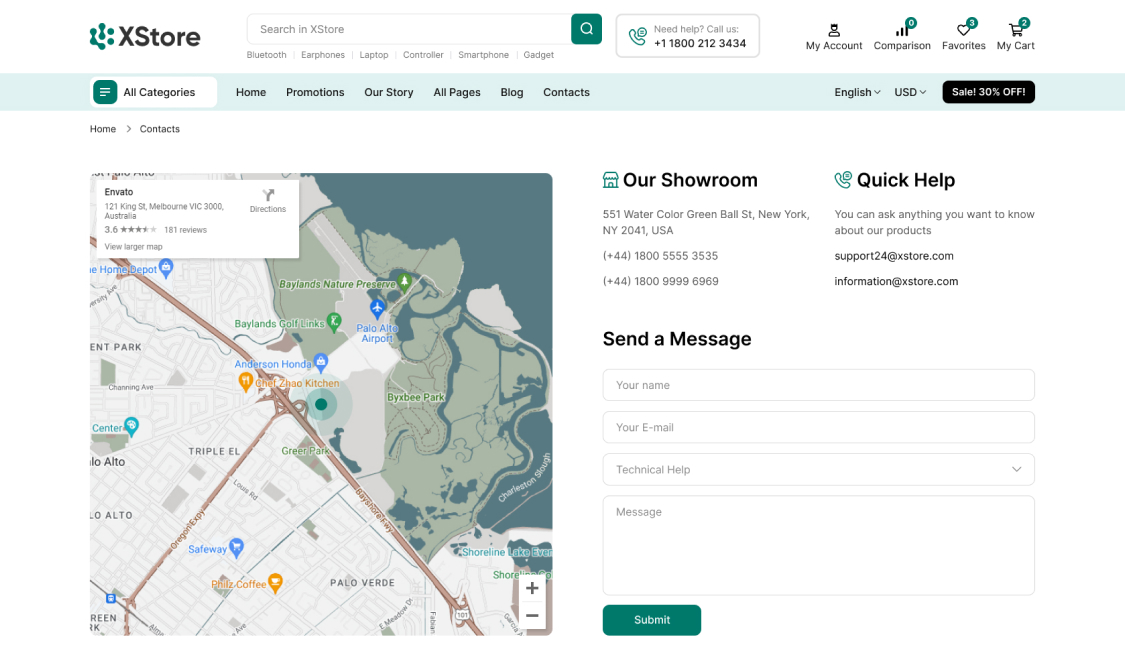Image resolution: width=1125 pixels, height=662 pixels.
Task: Click the All Categories hamburger icon
Action: [x=105, y=92]
